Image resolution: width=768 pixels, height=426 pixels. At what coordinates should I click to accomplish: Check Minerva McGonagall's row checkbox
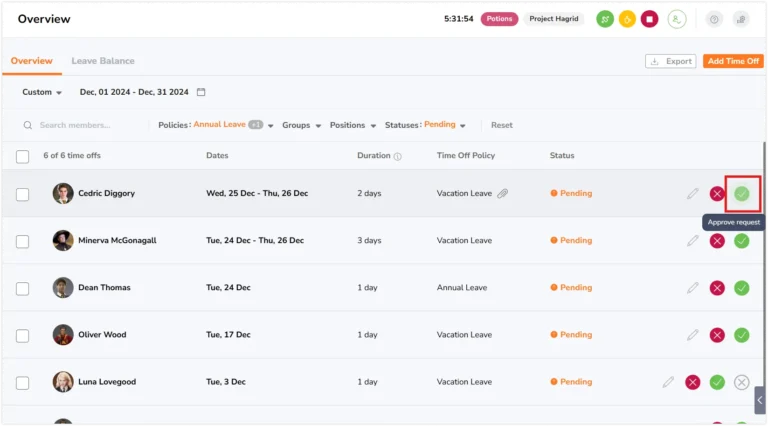click(23, 241)
